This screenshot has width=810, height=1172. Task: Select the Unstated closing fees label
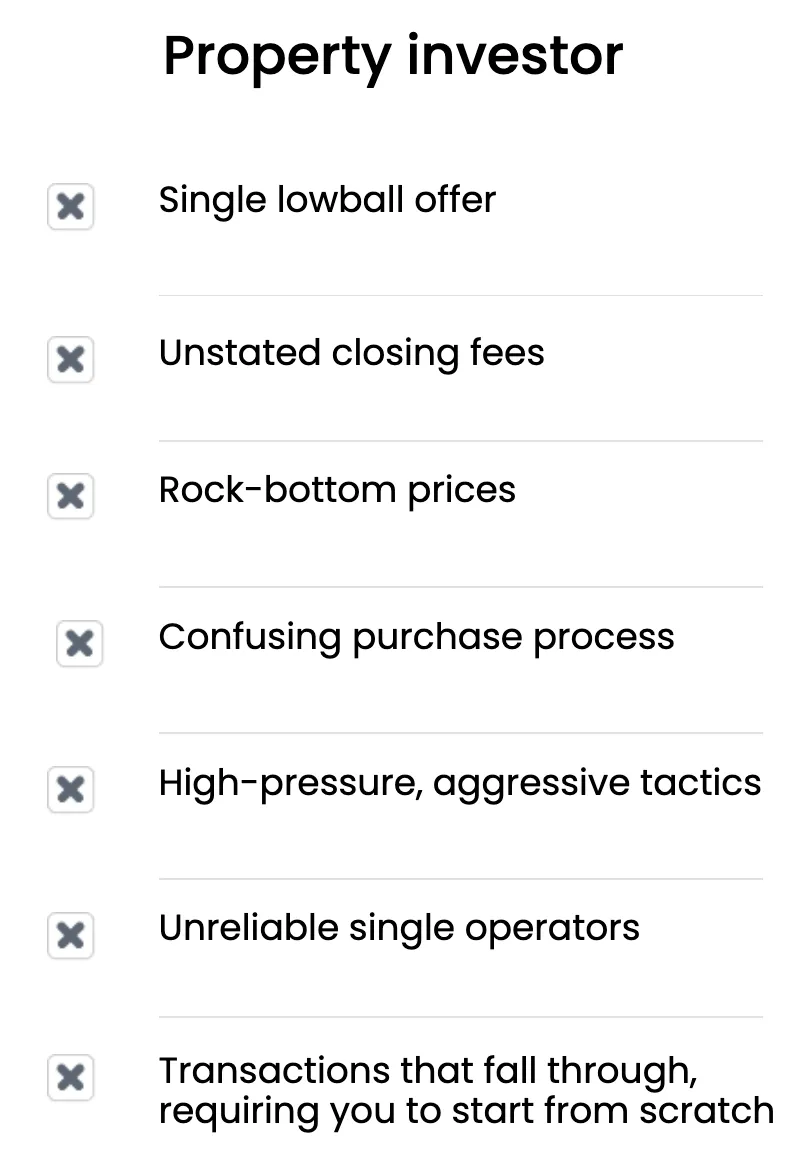click(351, 353)
